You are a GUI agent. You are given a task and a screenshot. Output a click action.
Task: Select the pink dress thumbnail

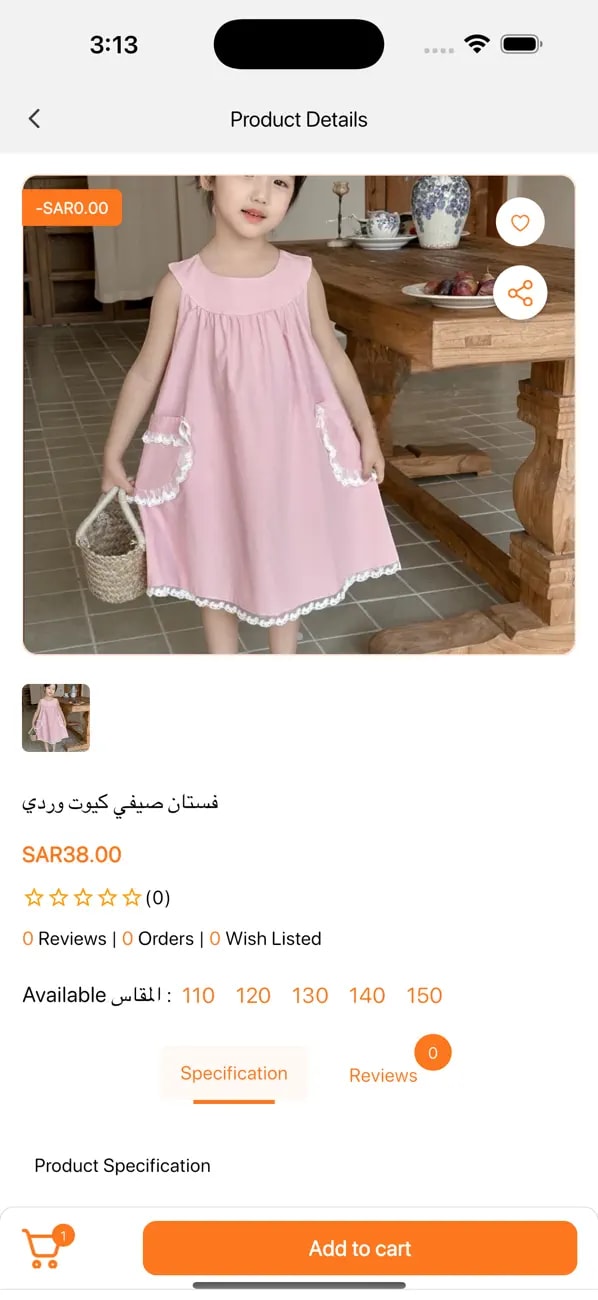(56, 718)
